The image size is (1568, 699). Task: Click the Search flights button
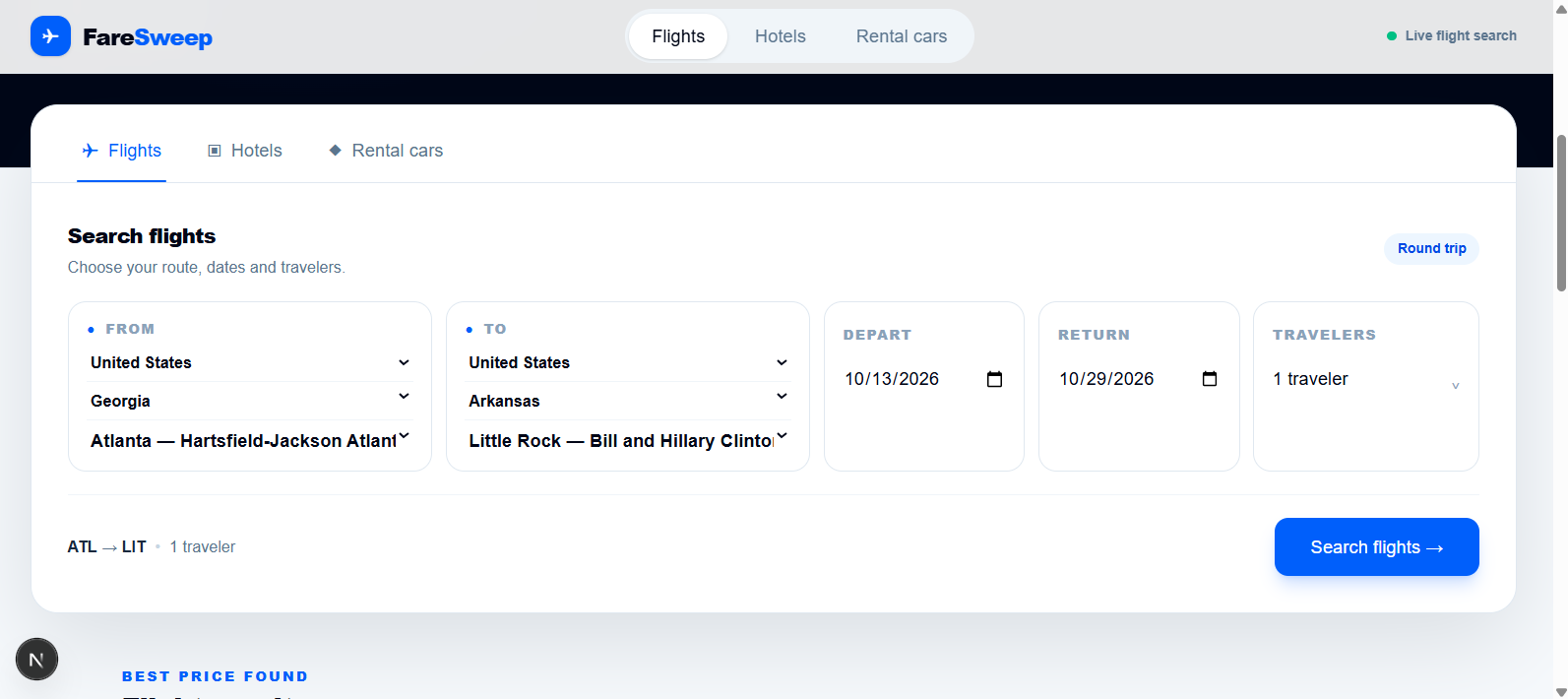tap(1377, 547)
